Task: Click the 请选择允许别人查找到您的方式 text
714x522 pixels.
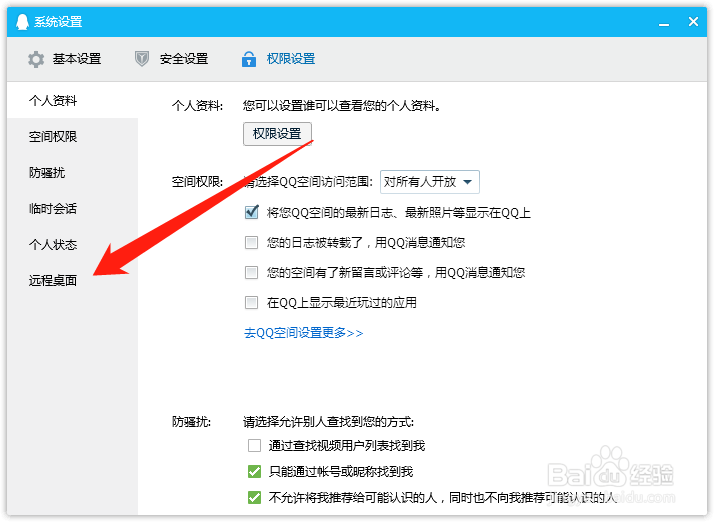Action: (328, 422)
